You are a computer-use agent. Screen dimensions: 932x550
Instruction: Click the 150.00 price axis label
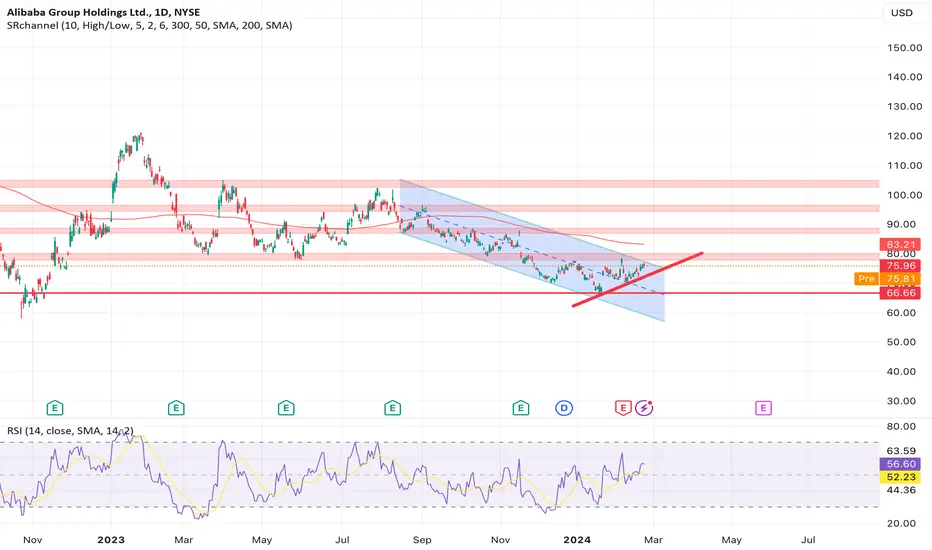(904, 48)
